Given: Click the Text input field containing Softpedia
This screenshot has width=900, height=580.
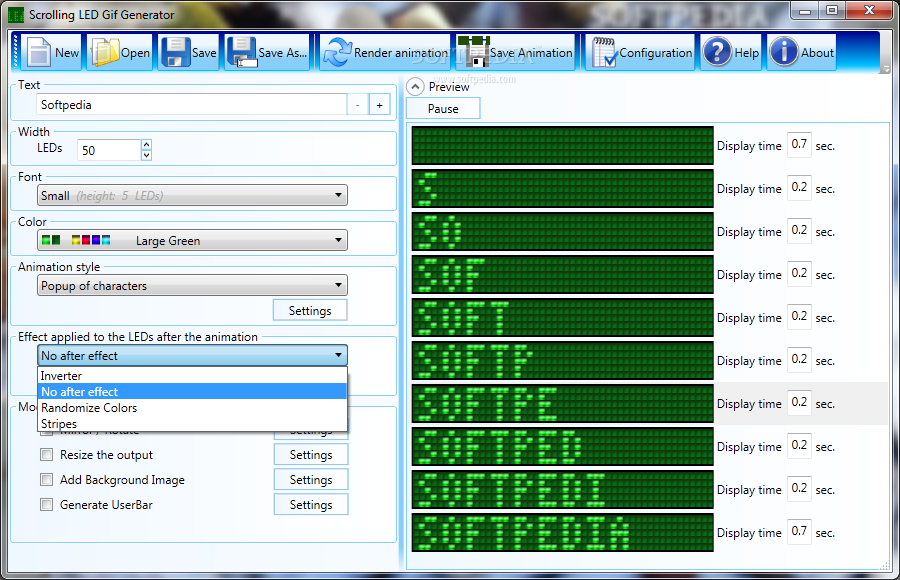Looking at the screenshot, I should tap(191, 105).
